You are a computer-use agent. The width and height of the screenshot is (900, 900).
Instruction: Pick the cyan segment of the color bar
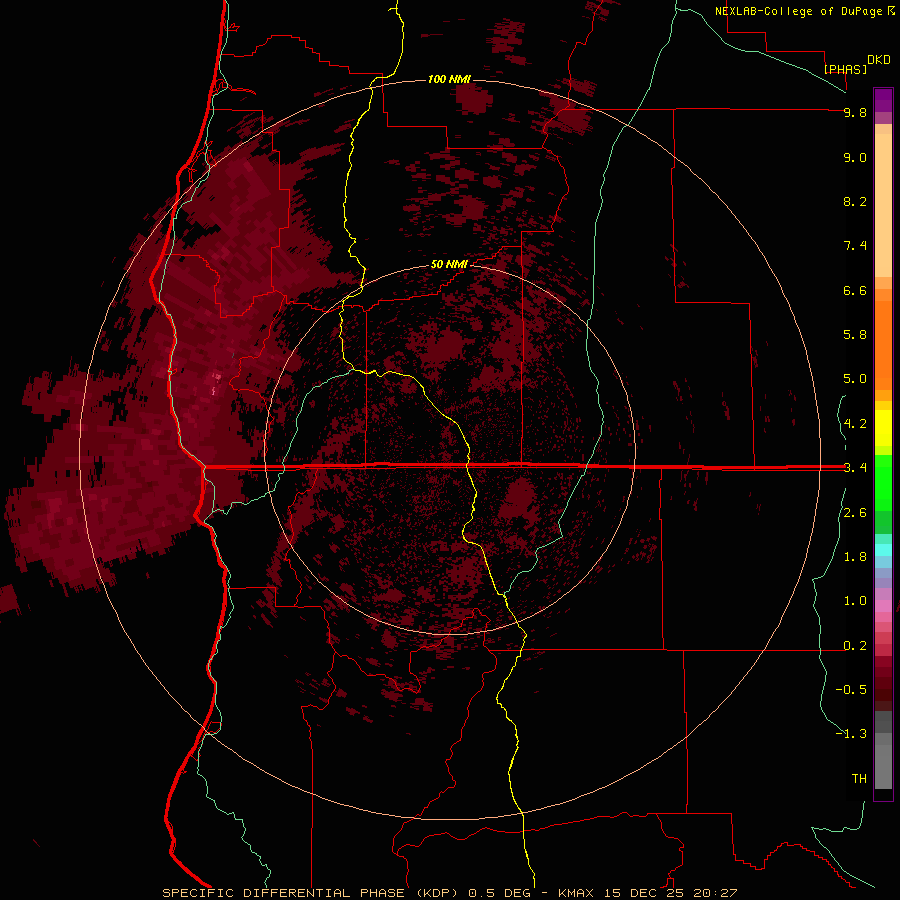[x=883, y=550]
